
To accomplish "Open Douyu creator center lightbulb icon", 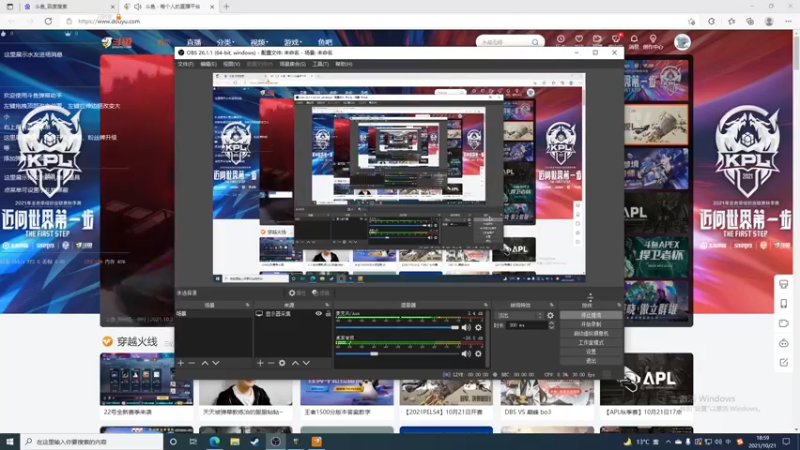I will (653, 39).
